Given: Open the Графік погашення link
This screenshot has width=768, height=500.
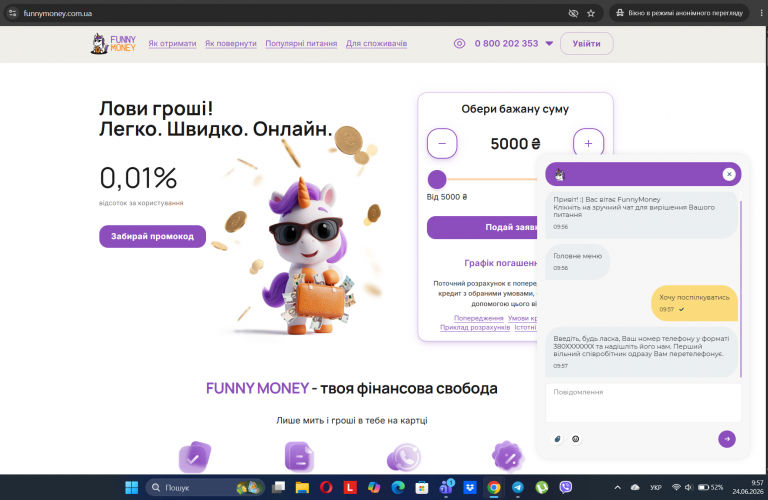Looking at the screenshot, I should [x=501, y=263].
